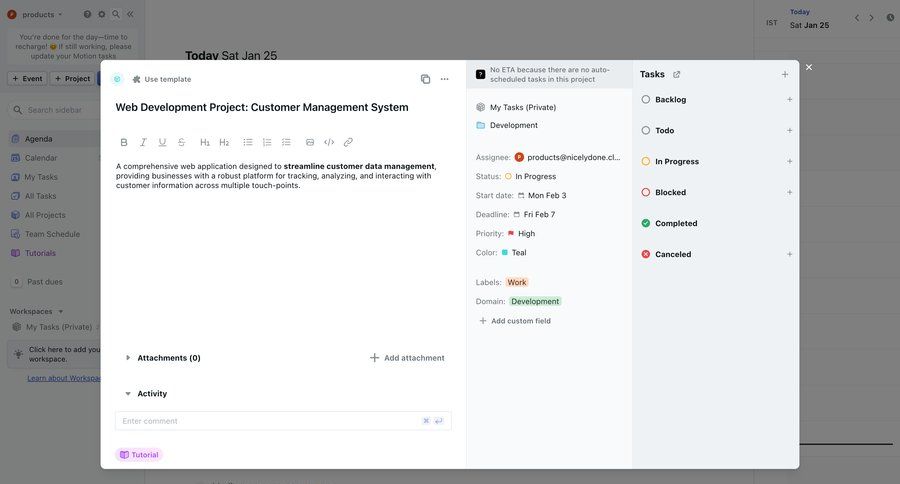Screen dimensions: 900x484
Task: Select the Todo status circle
Action: (x=646, y=130)
